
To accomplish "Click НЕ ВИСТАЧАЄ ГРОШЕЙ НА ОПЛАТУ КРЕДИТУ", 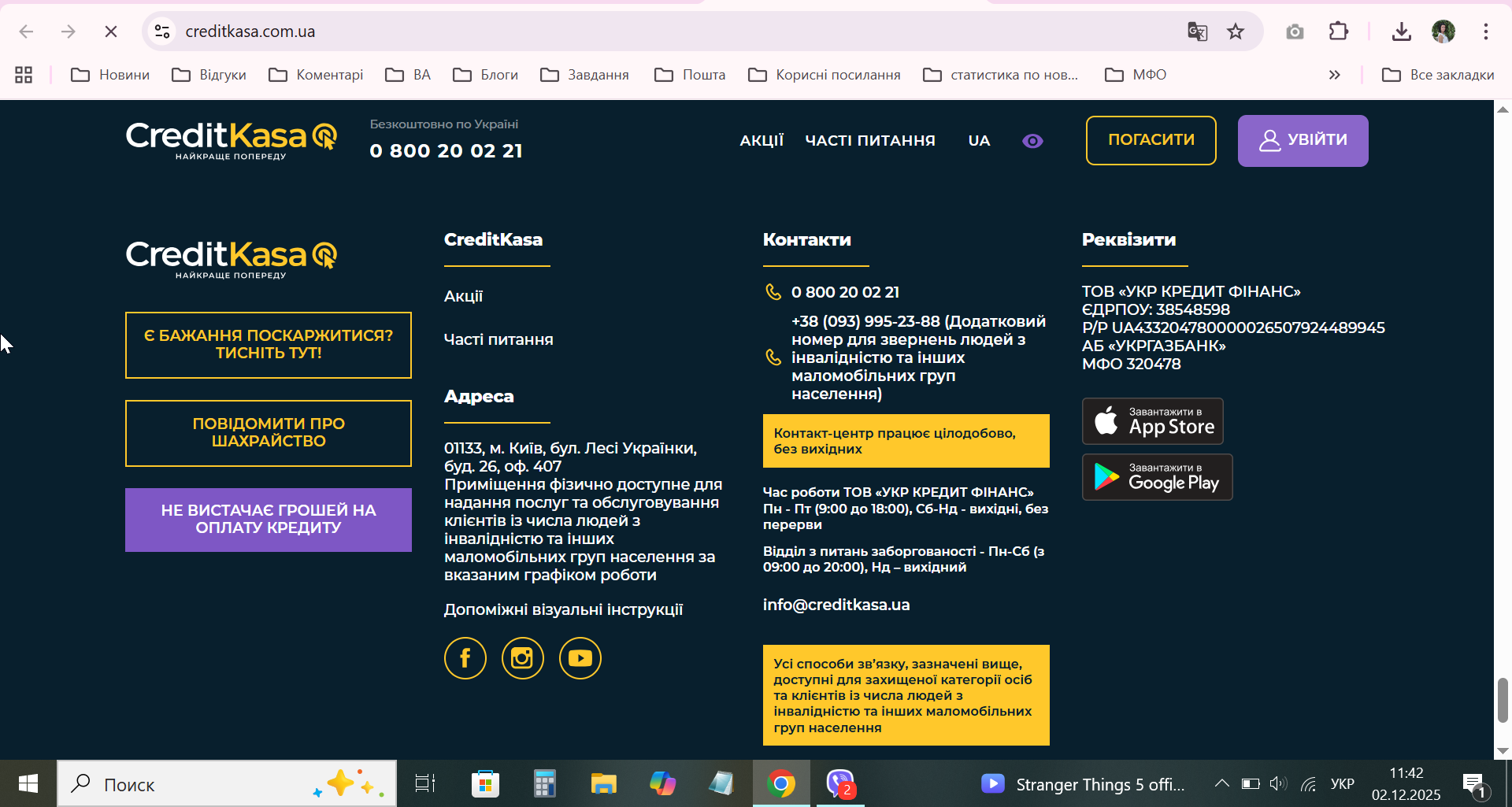I will coord(269,520).
